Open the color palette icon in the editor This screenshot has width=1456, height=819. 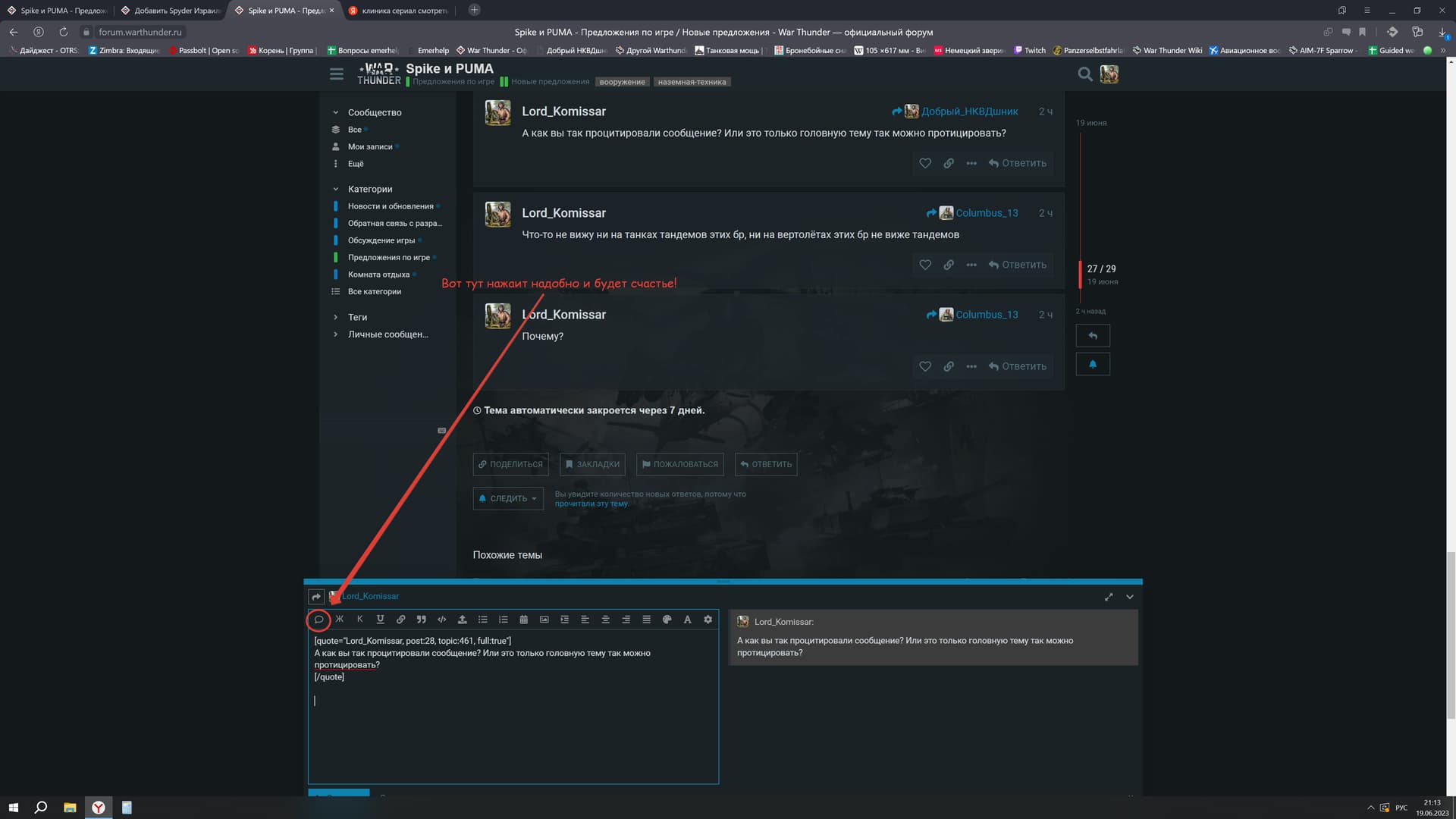click(667, 620)
